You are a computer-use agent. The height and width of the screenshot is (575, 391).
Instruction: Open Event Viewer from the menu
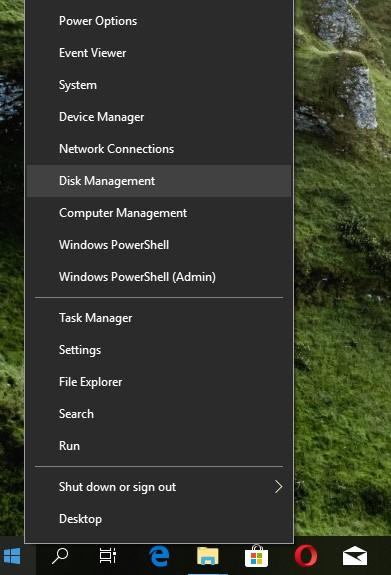point(159,53)
